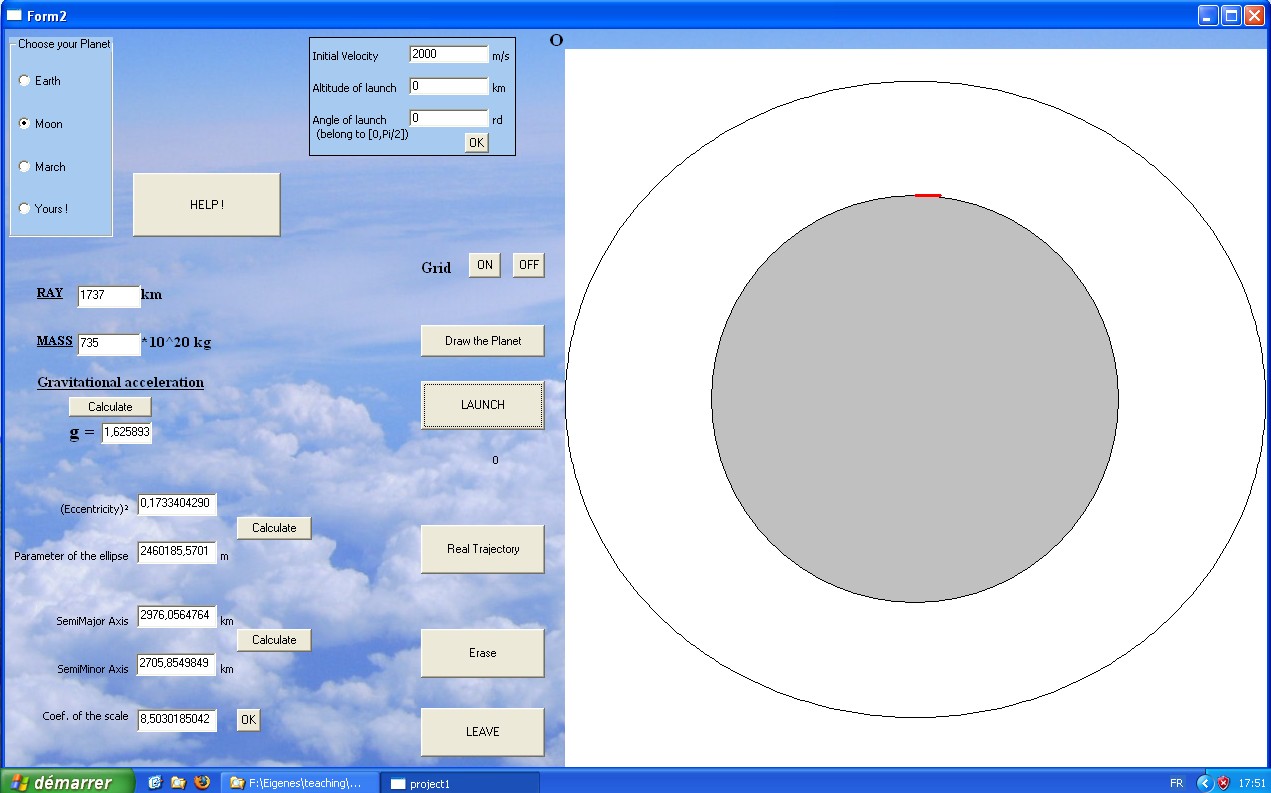The height and width of the screenshot is (793, 1271).
Task: Open the HELP! button
Action: click(x=207, y=205)
